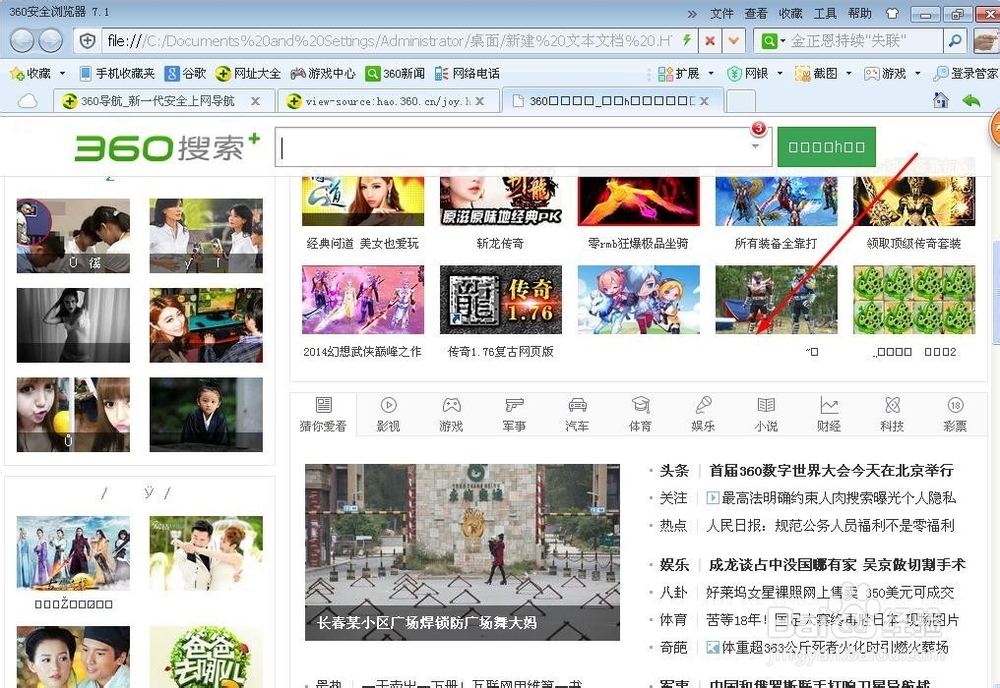Open the 收藏 favorites star button

(x=30, y=74)
